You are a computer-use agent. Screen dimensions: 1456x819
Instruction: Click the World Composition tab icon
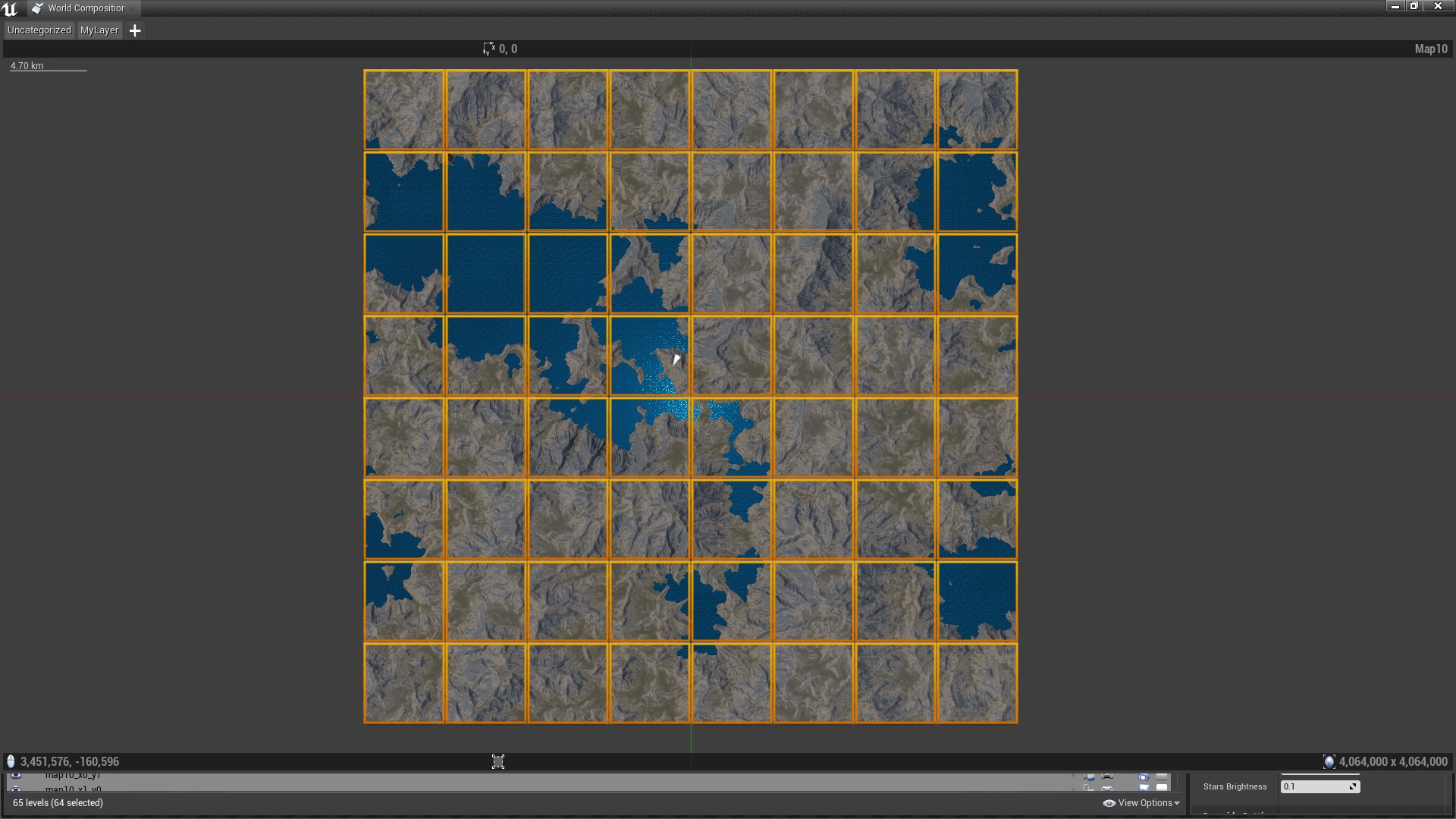(x=36, y=8)
